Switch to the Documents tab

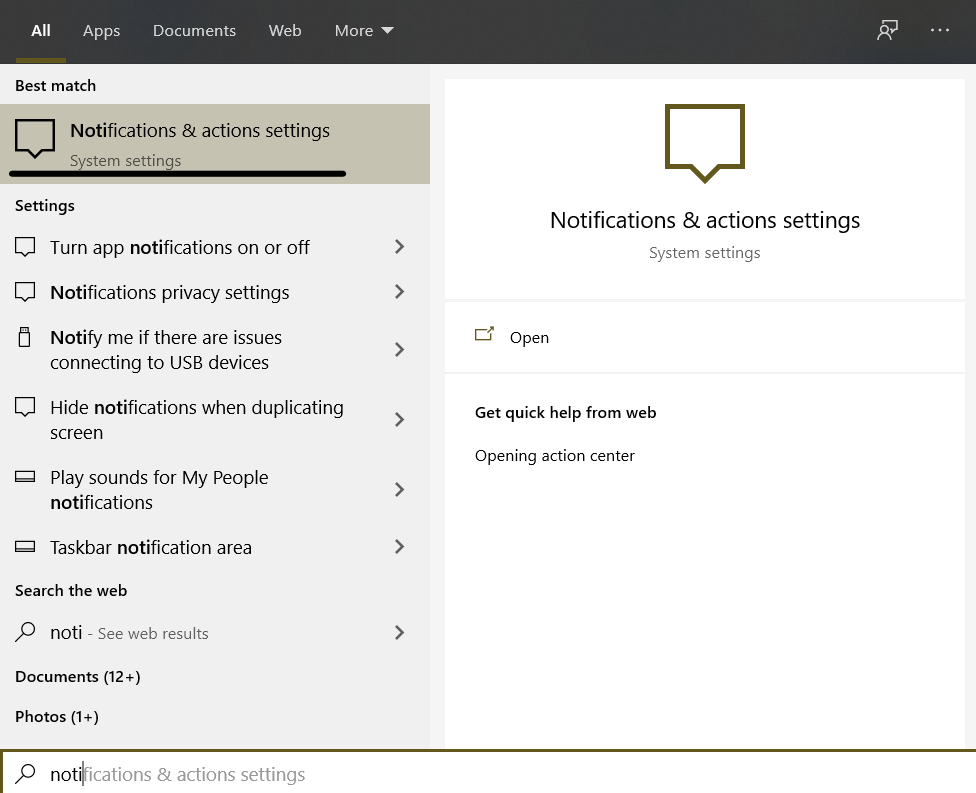click(x=194, y=31)
